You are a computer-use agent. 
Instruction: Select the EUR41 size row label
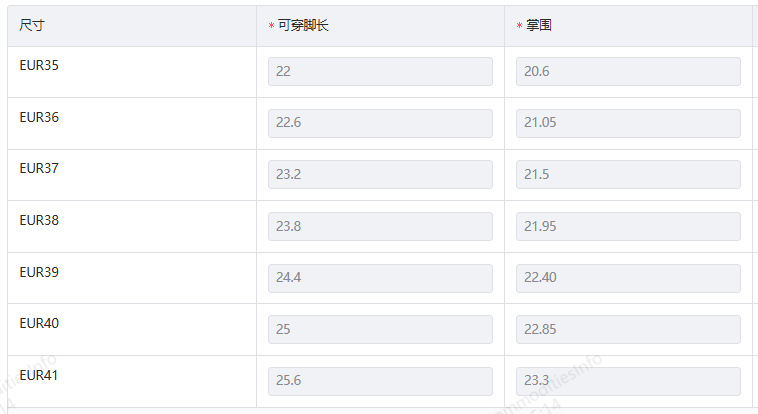(x=39, y=375)
